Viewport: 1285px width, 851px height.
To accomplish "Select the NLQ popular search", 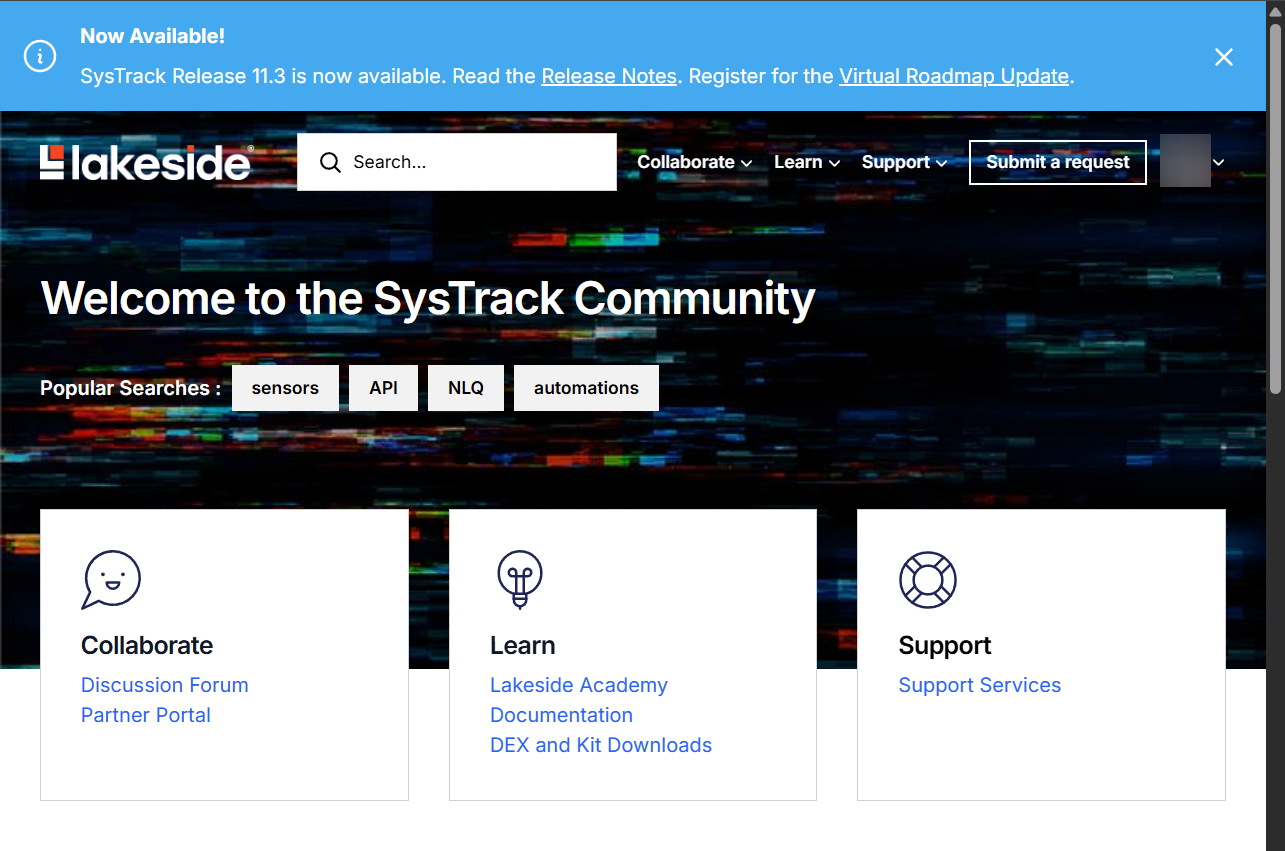I will 466,388.
